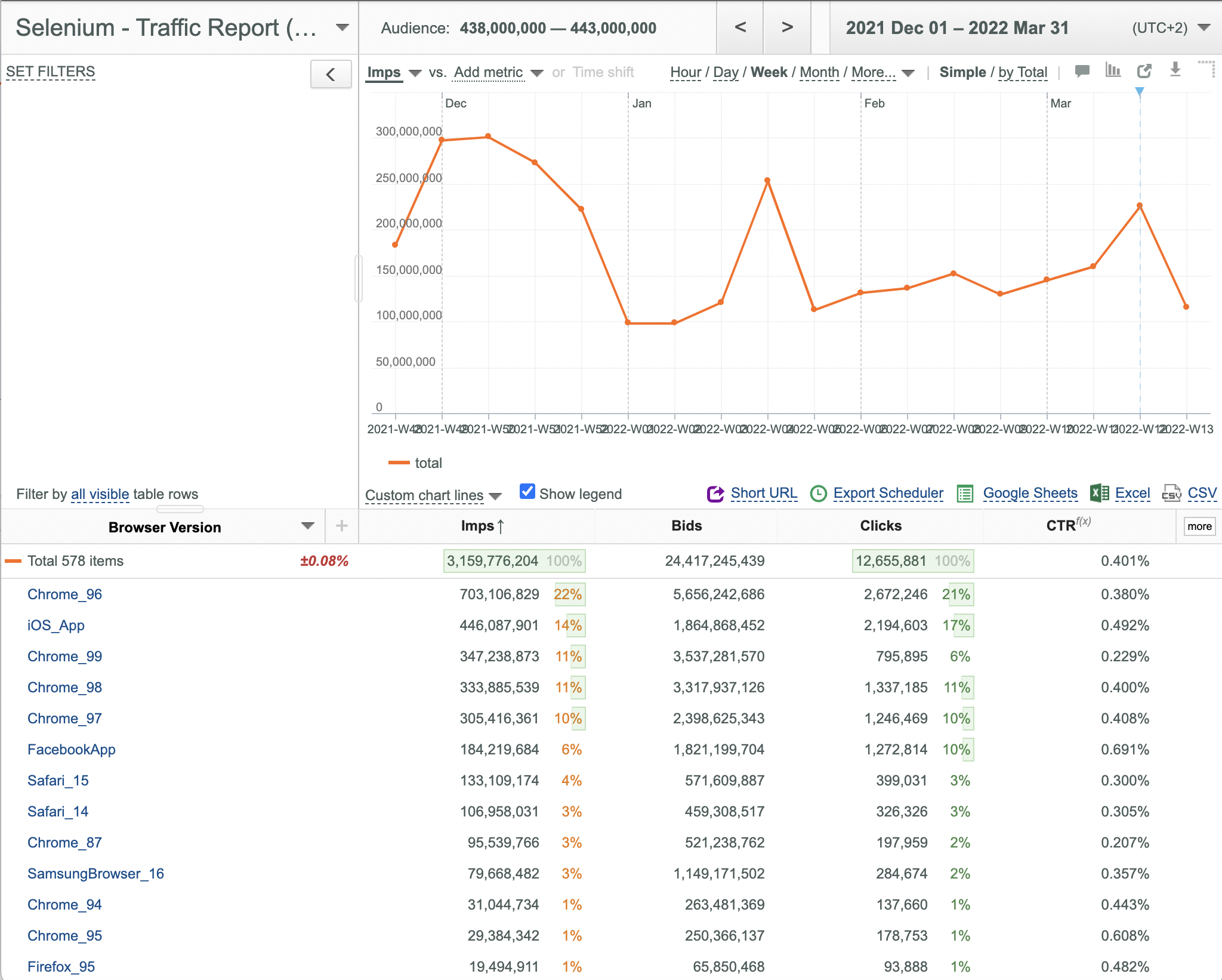This screenshot has width=1222, height=980.
Task: Uncheck the Show legend checkbox
Action: coord(527,492)
